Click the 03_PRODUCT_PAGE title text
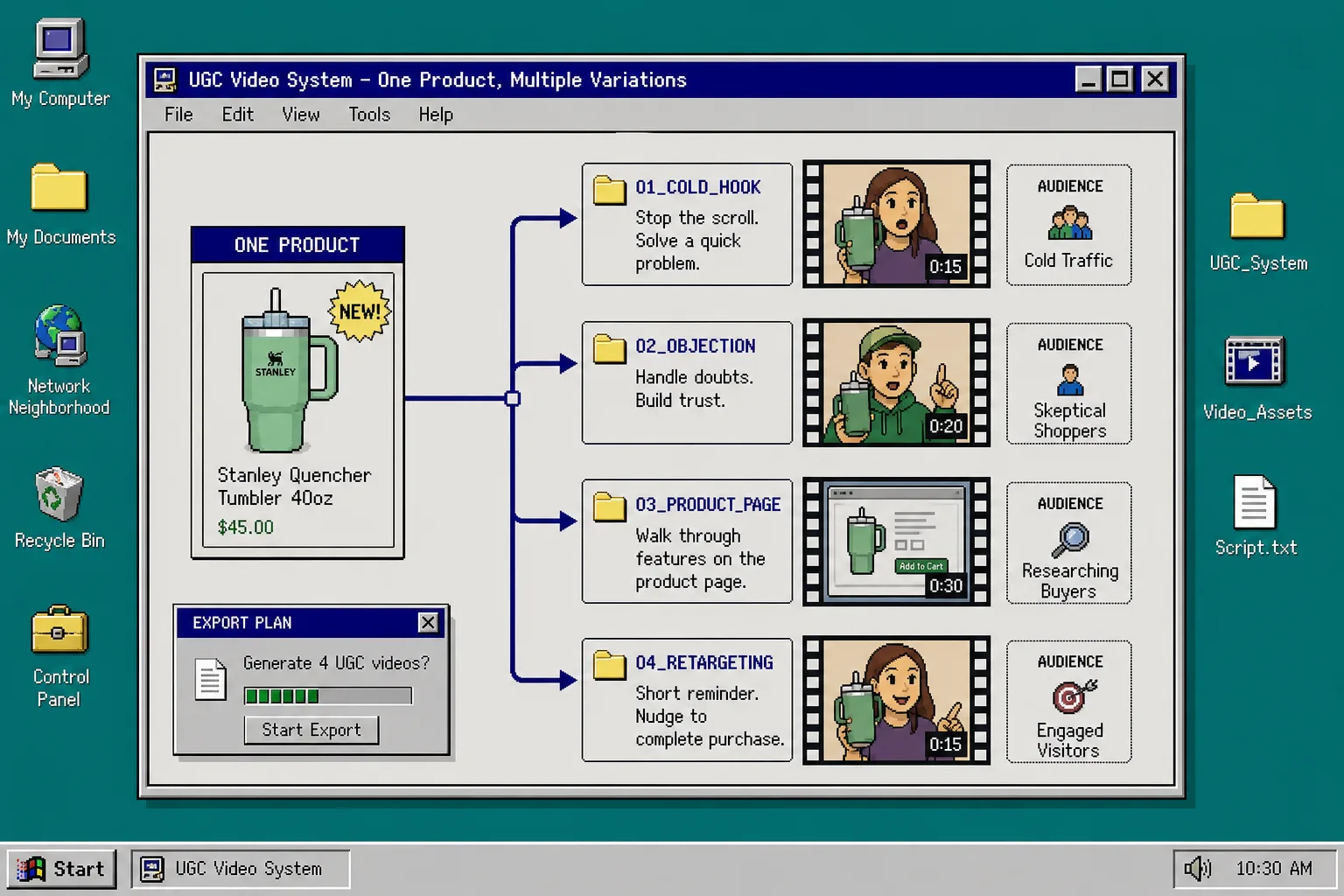This screenshot has height=896, width=1344. [x=708, y=505]
